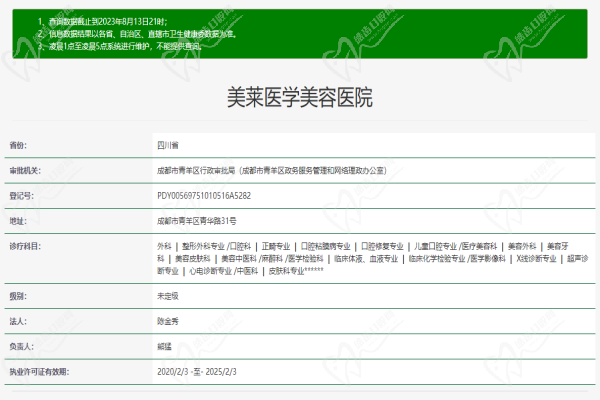Click the 省份 label
This screenshot has width=600, height=400.
[18, 145]
